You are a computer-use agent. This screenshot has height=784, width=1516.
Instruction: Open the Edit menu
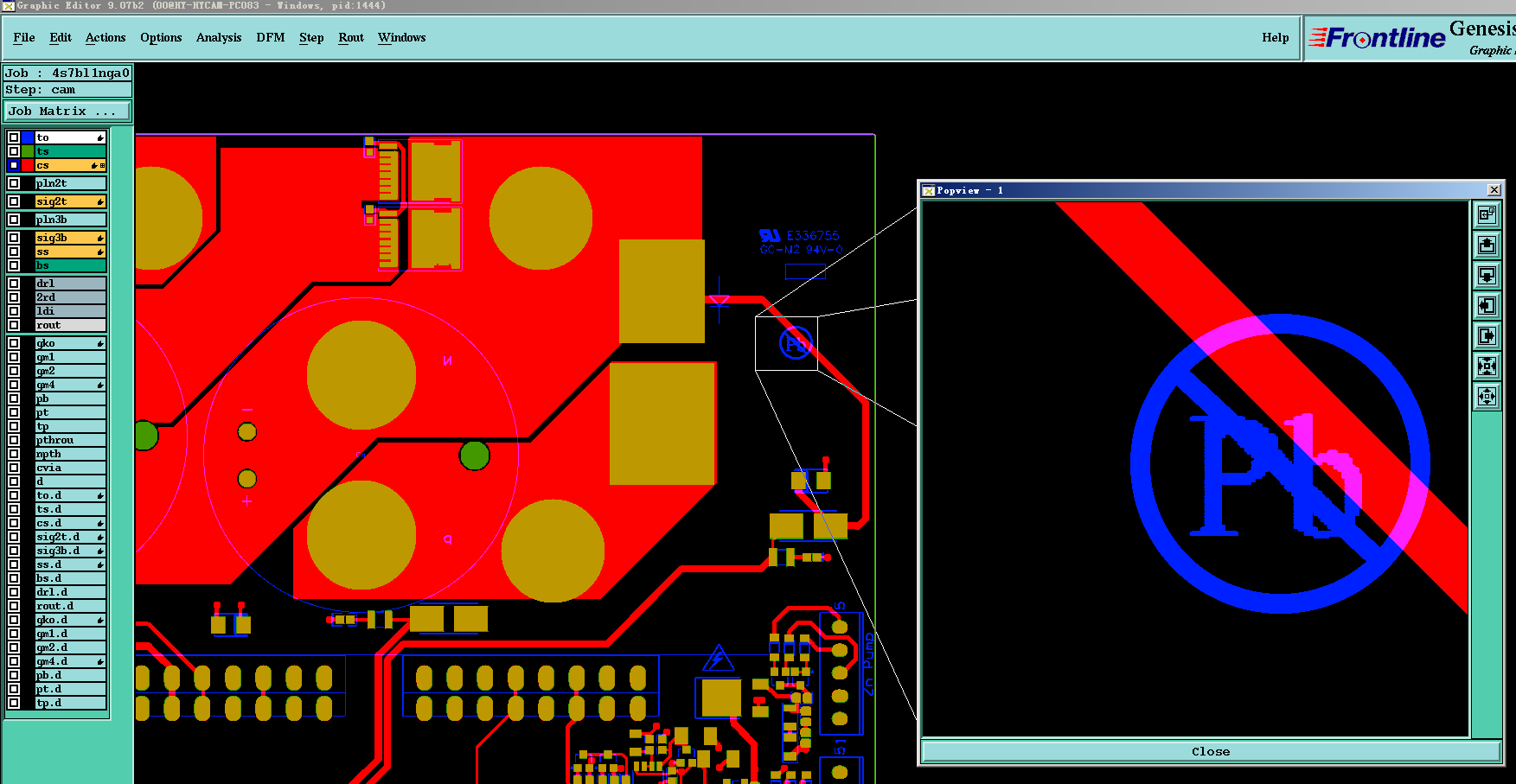61,37
